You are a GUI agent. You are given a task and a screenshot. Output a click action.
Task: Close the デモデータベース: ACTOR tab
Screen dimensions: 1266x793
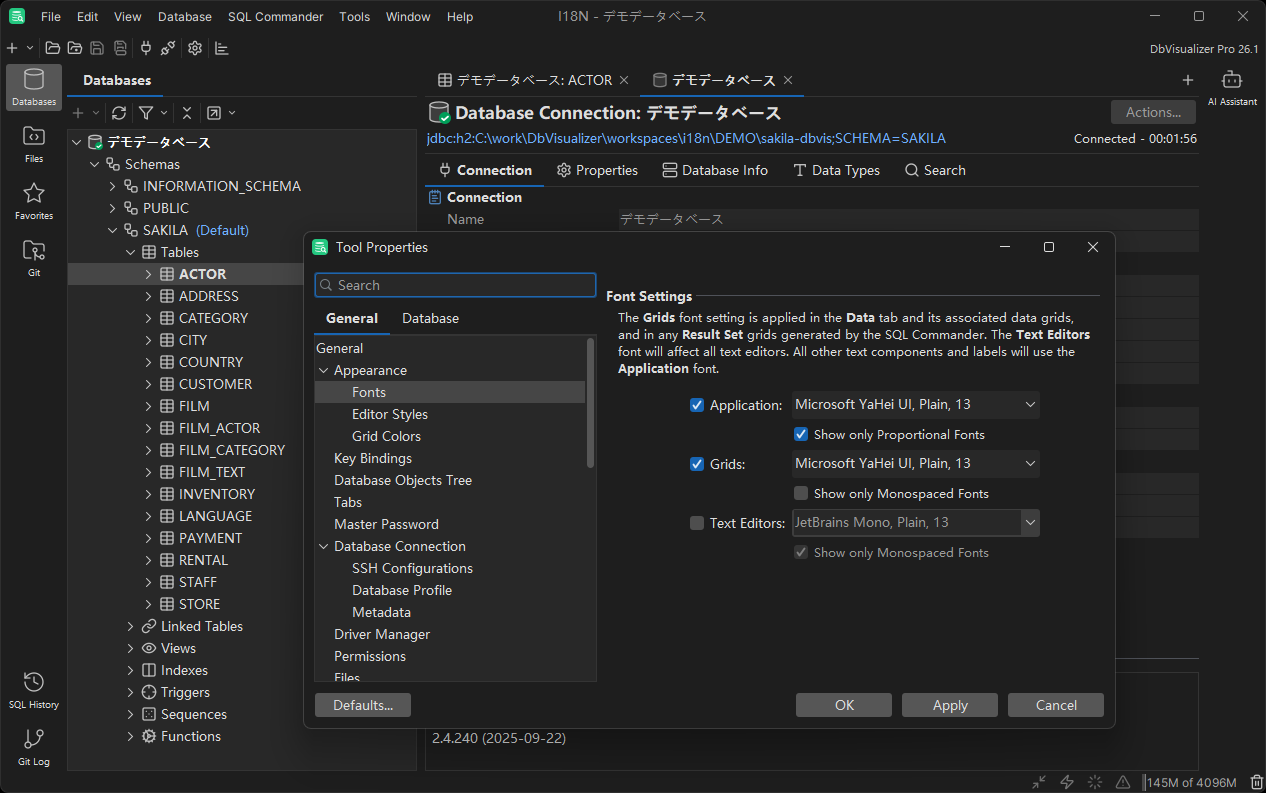coord(624,80)
